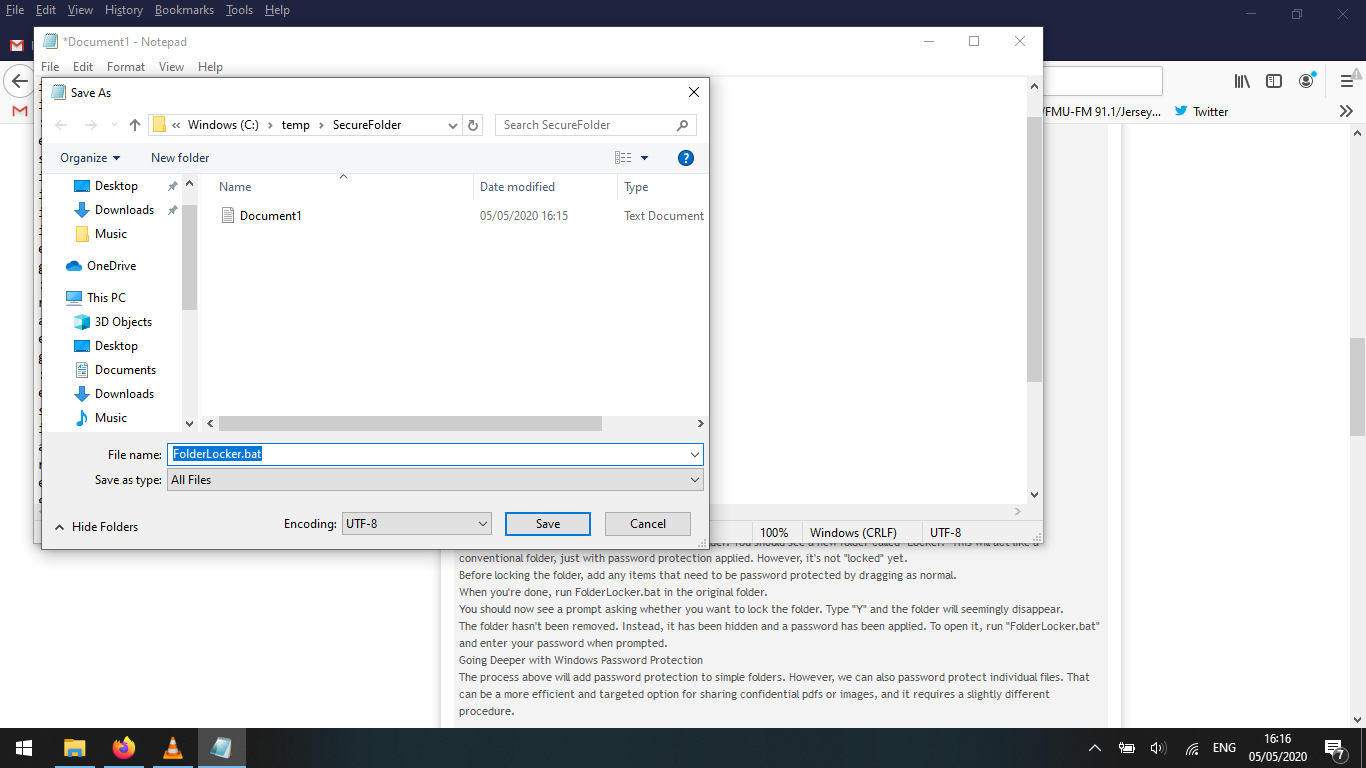1366x768 pixels.
Task: Click the horizontal scrollbar in file list
Action: (410, 424)
